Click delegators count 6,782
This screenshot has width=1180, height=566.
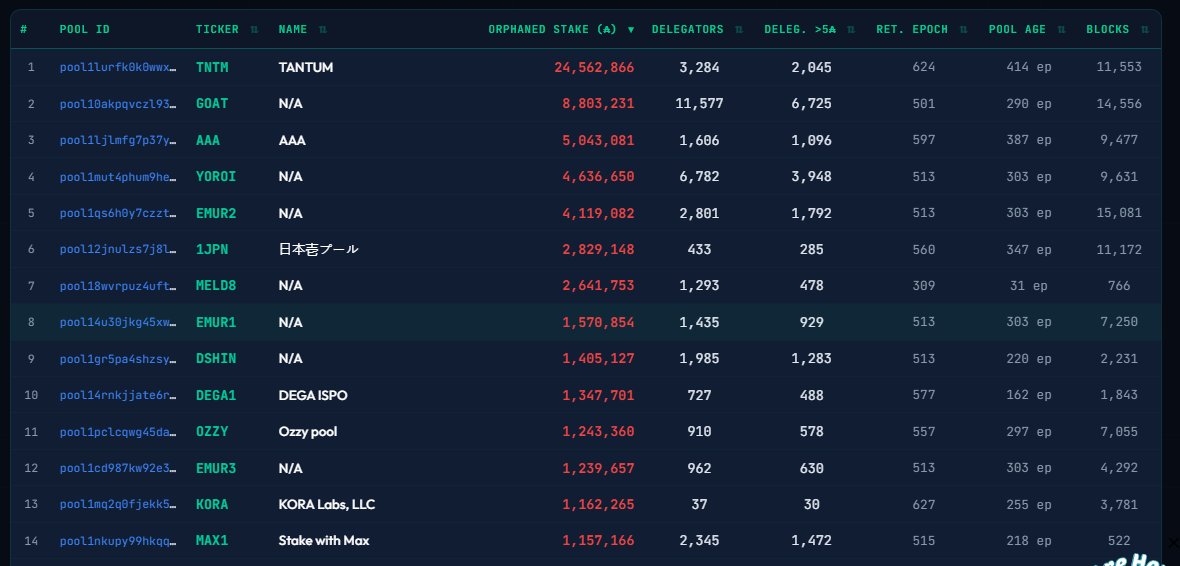(699, 177)
